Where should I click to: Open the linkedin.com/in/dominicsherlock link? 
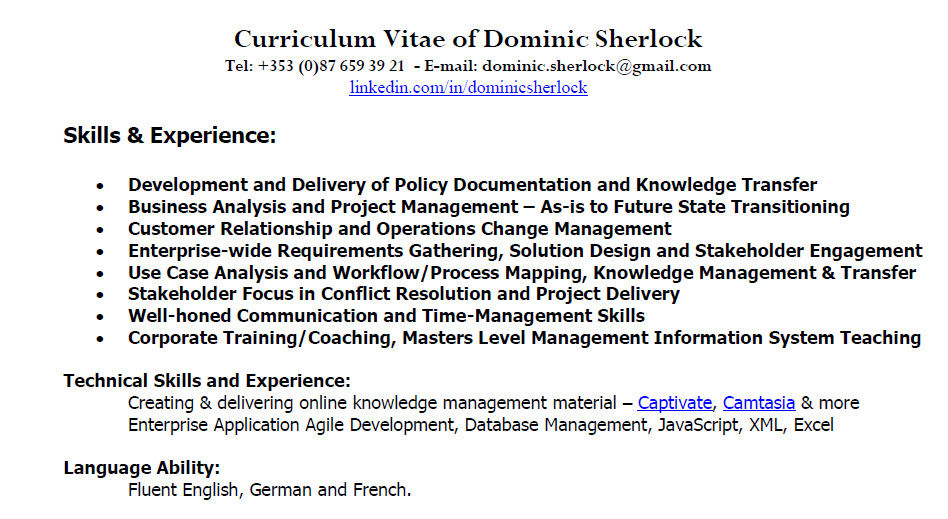(468, 87)
